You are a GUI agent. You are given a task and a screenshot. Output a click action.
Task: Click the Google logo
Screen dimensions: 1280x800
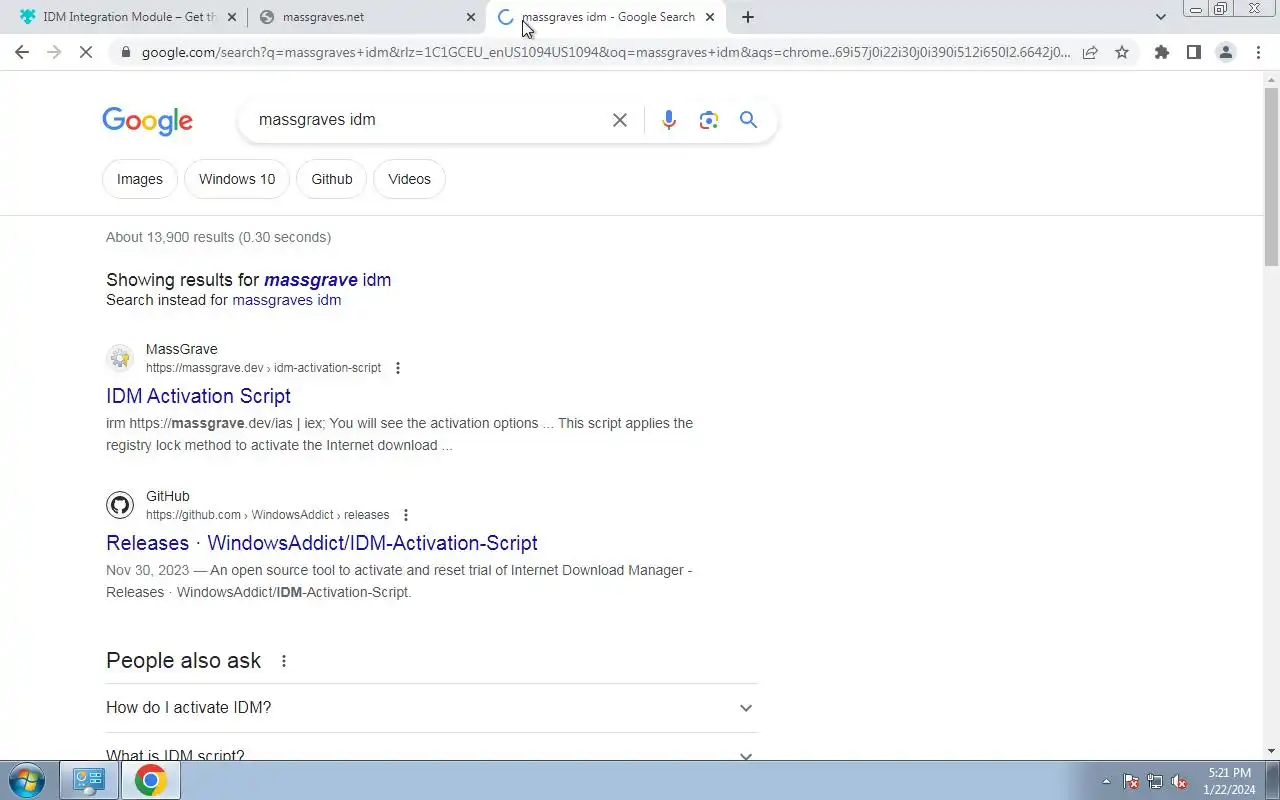pyautogui.click(x=147, y=121)
